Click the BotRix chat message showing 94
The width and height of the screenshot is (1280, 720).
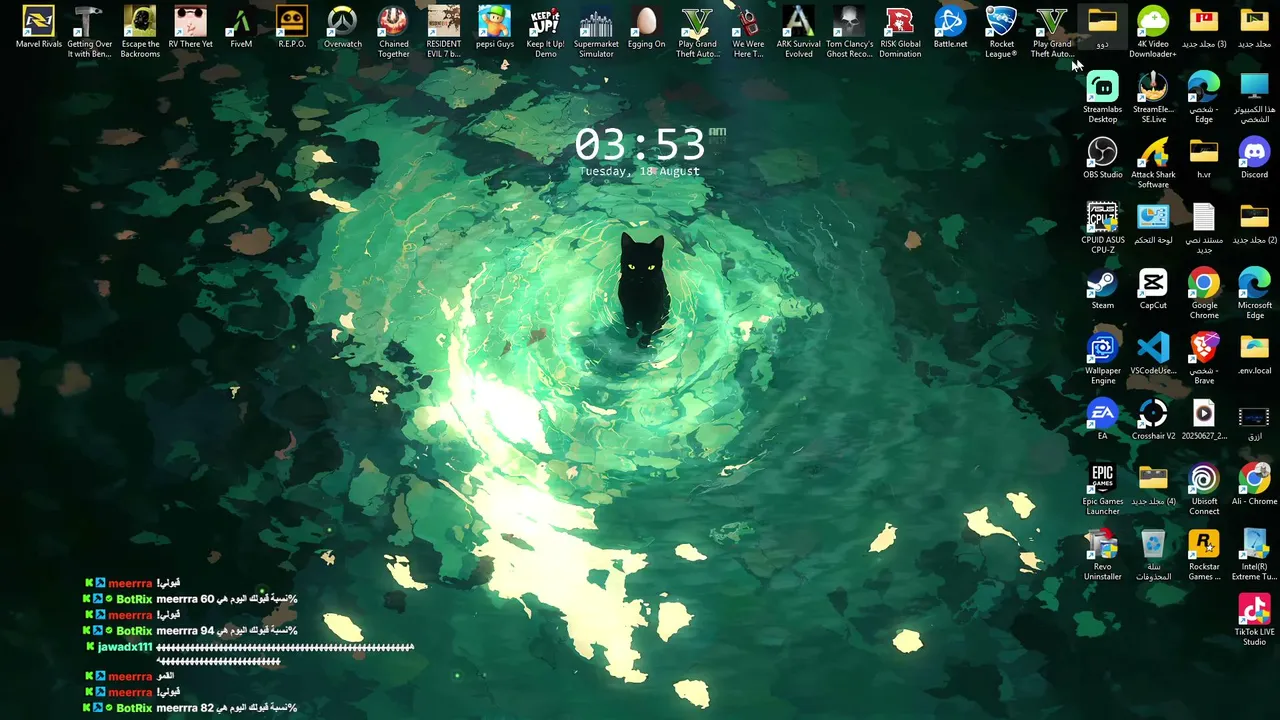(x=191, y=631)
